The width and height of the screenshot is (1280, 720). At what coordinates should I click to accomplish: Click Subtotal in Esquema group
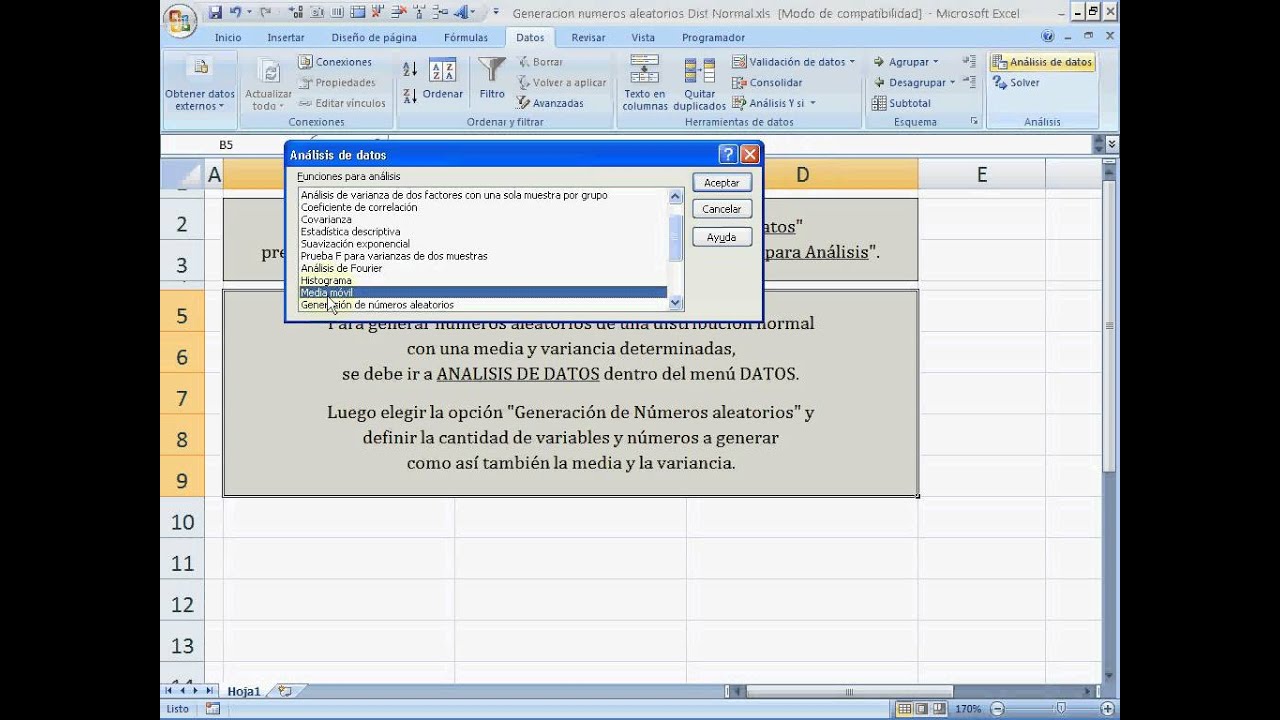coord(902,103)
